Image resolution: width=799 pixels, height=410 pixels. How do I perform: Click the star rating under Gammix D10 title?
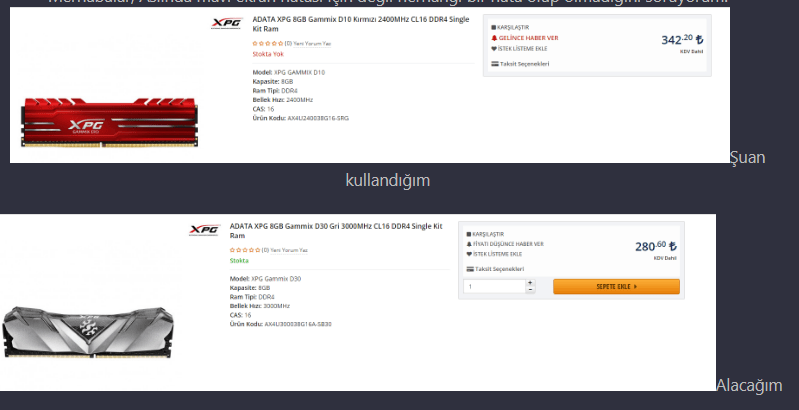268,44
